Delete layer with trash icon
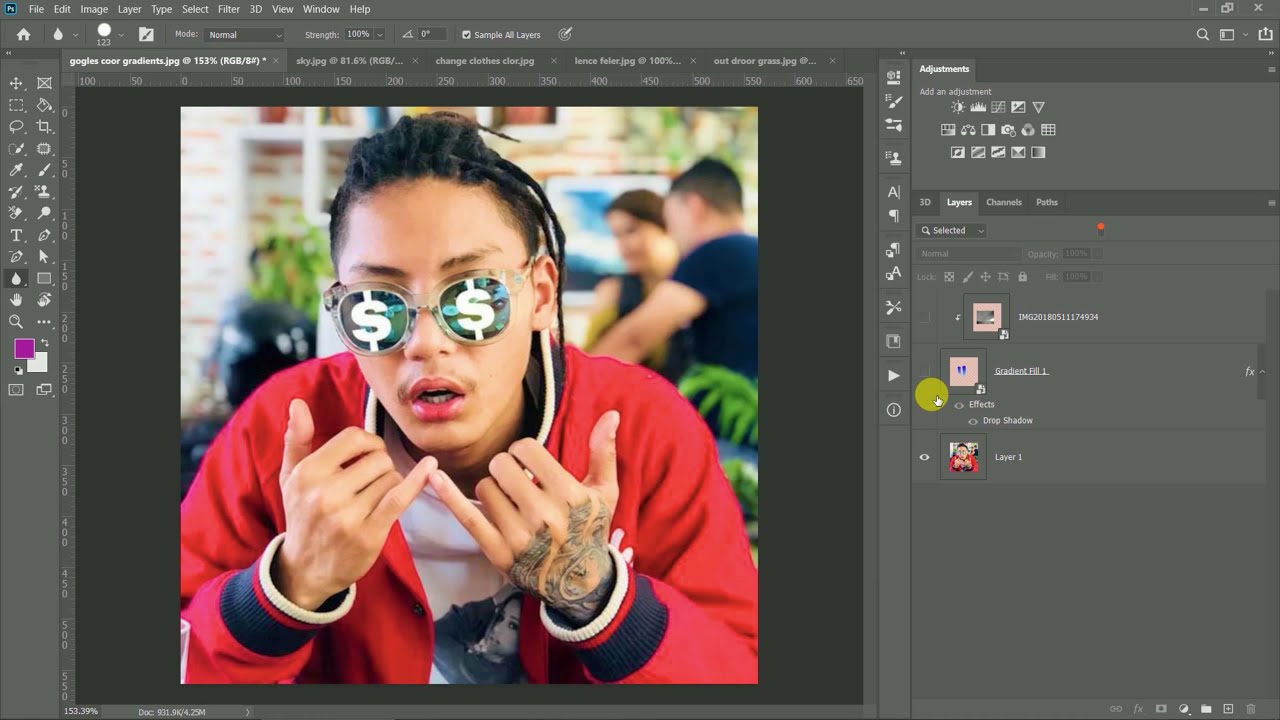 (1251, 709)
